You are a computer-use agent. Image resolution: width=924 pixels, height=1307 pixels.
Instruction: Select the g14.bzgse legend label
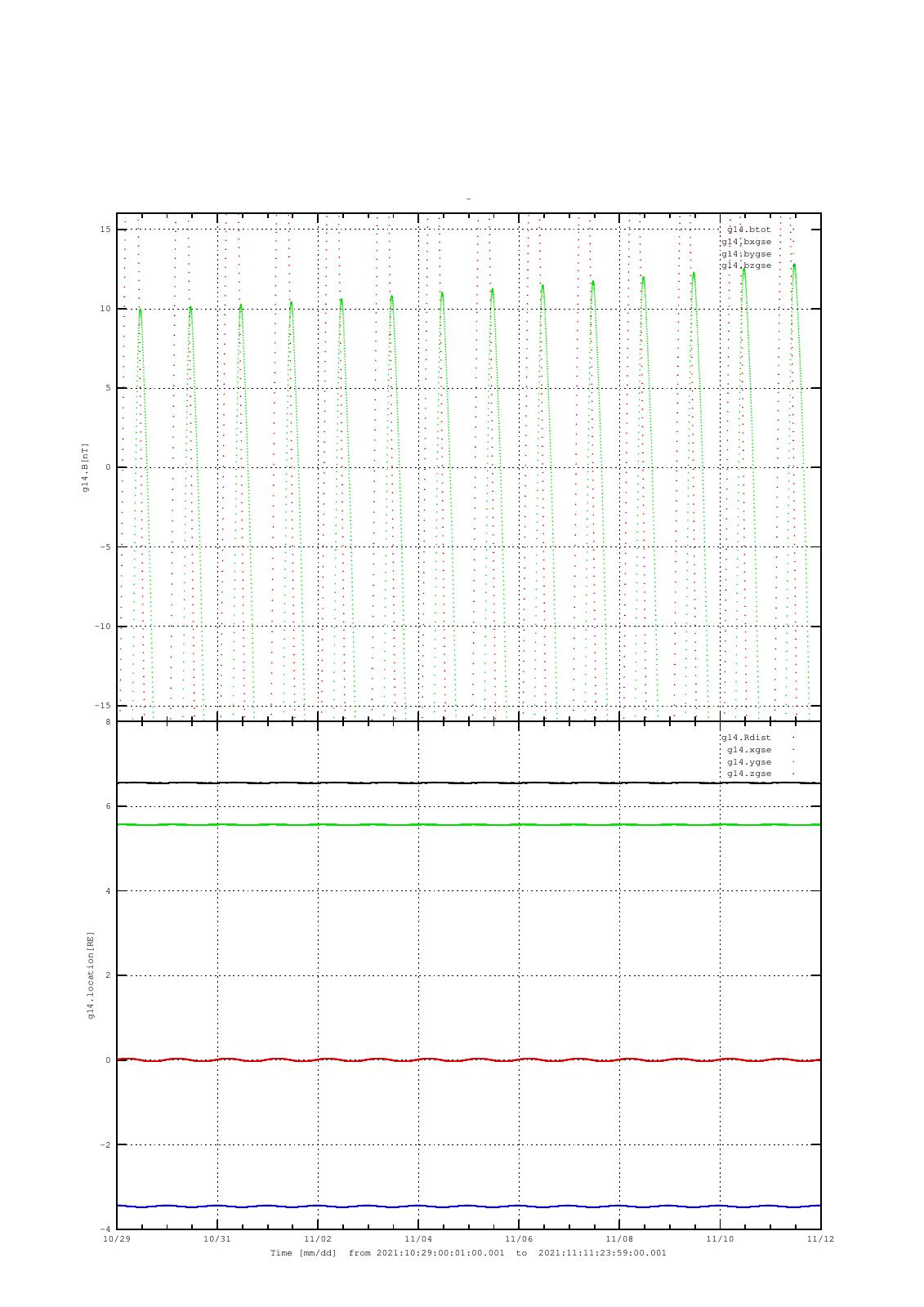(x=746, y=265)
